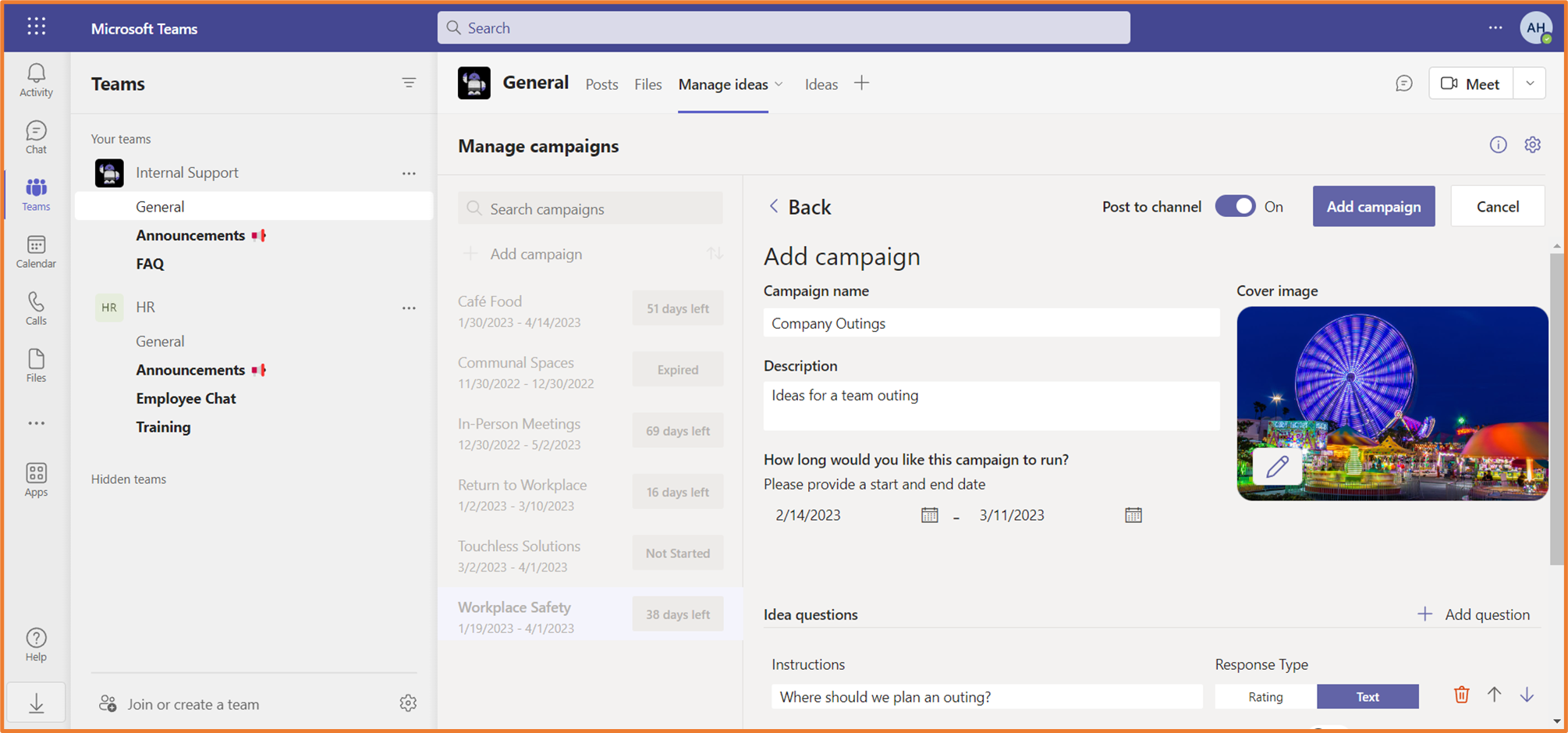This screenshot has height=733, width=1568.
Task: Open the Calls icon
Action: pyautogui.click(x=35, y=307)
